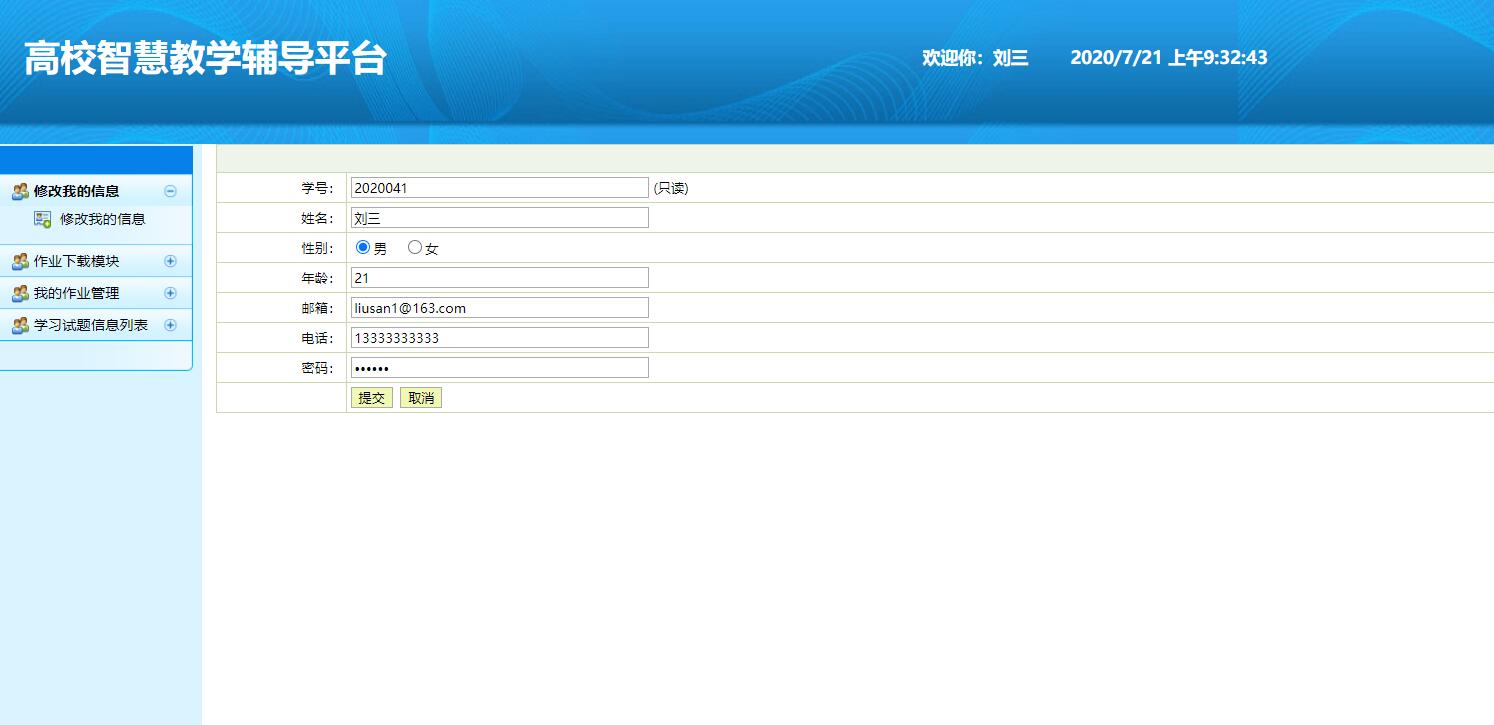Click the people icon beside 我的作业管理

pyautogui.click(x=20, y=293)
